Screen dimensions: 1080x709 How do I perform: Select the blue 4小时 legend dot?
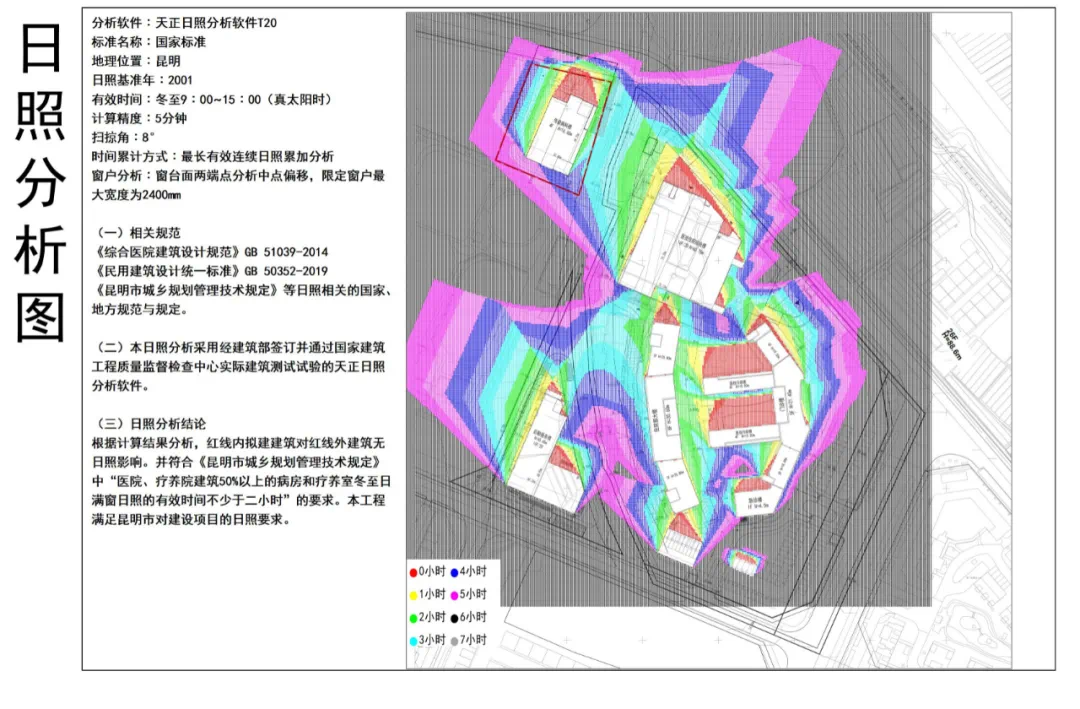[455, 572]
